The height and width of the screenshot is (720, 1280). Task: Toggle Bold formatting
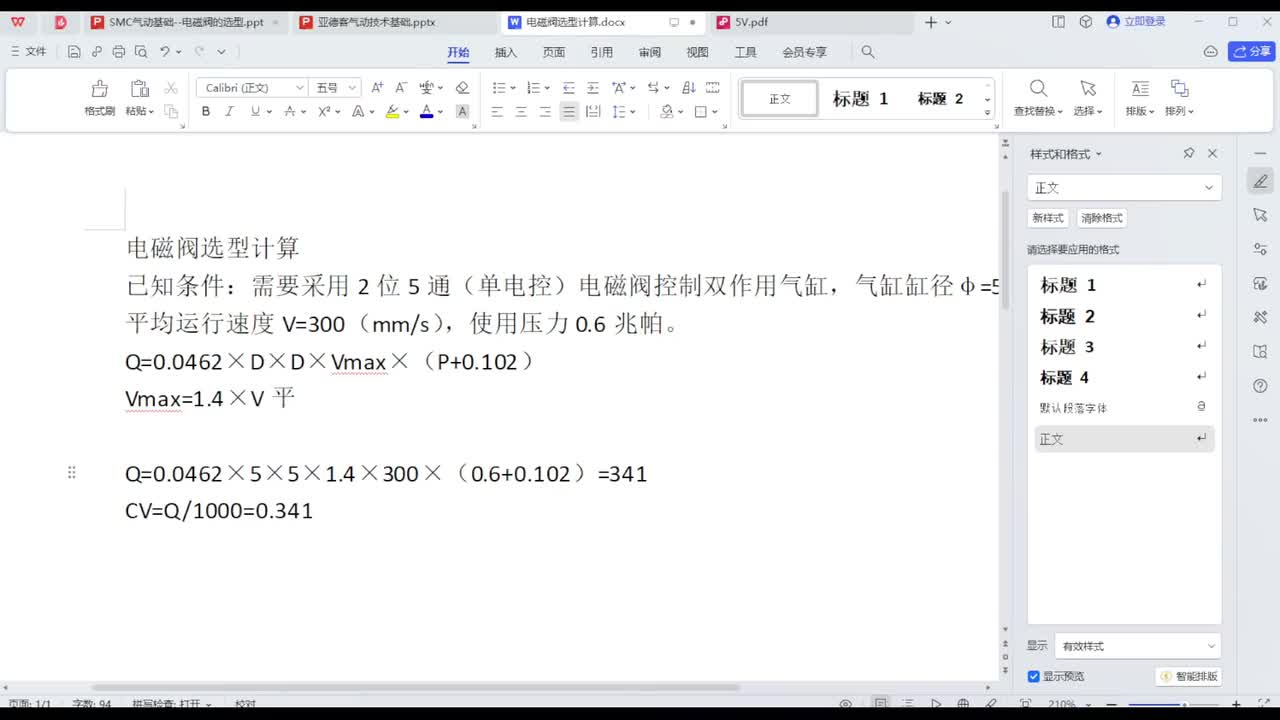click(206, 112)
